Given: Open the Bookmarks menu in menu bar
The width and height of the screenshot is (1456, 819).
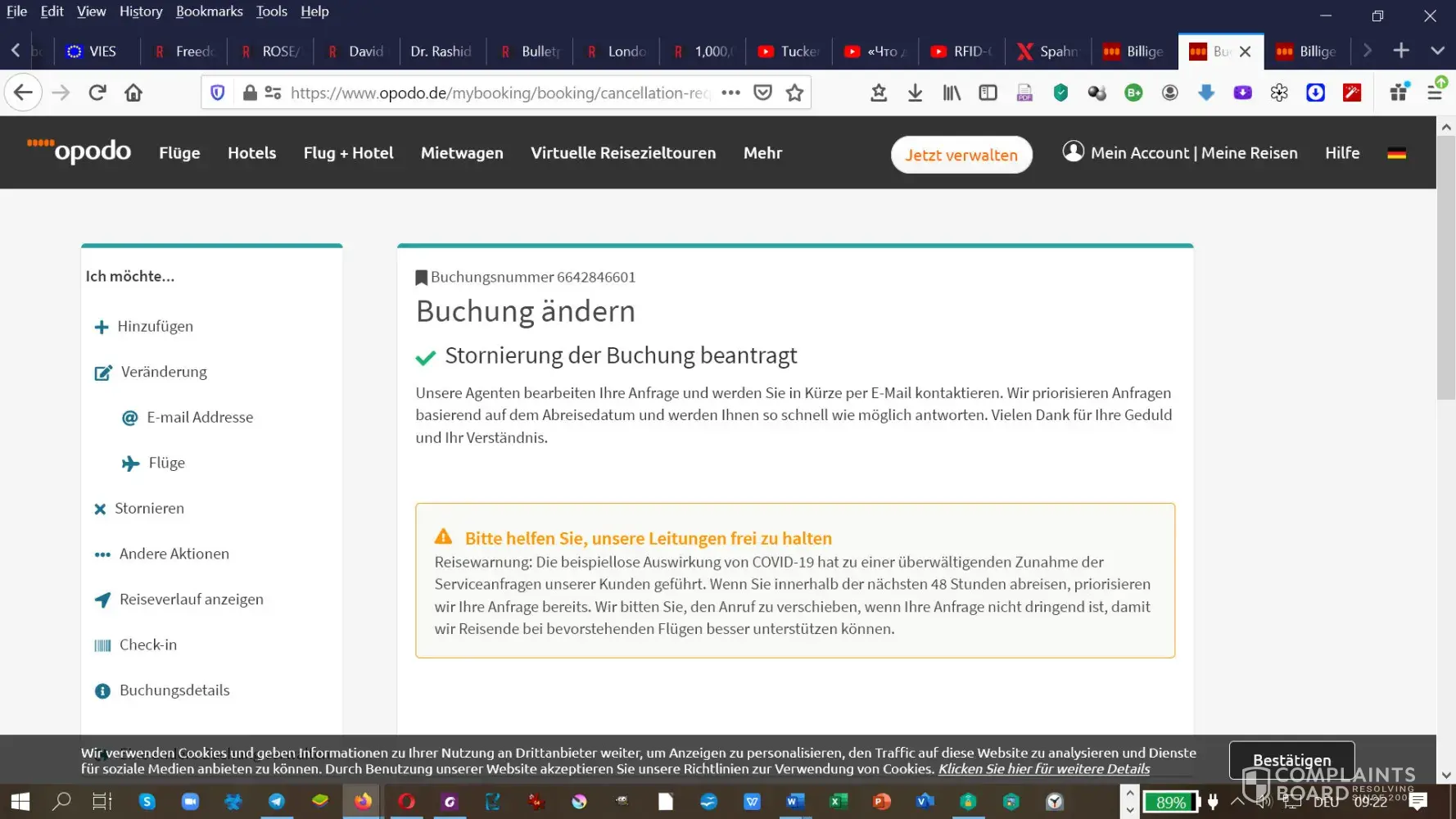Looking at the screenshot, I should coord(209,11).
